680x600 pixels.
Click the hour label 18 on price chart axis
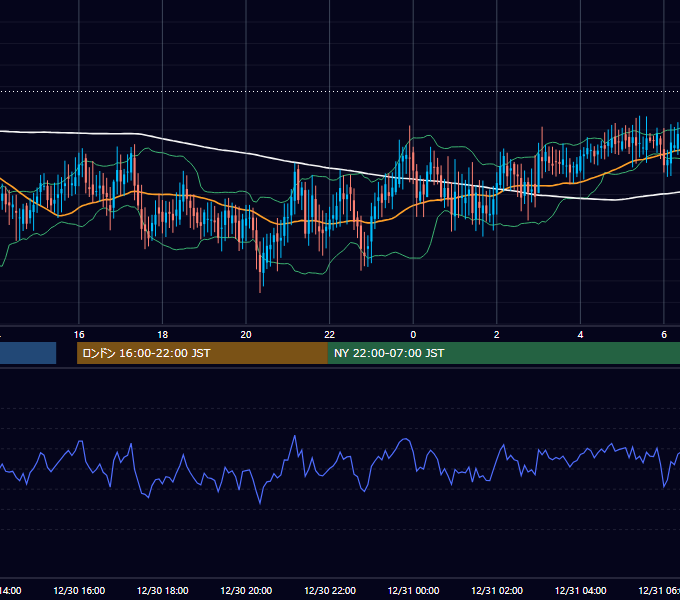point(163,335)
